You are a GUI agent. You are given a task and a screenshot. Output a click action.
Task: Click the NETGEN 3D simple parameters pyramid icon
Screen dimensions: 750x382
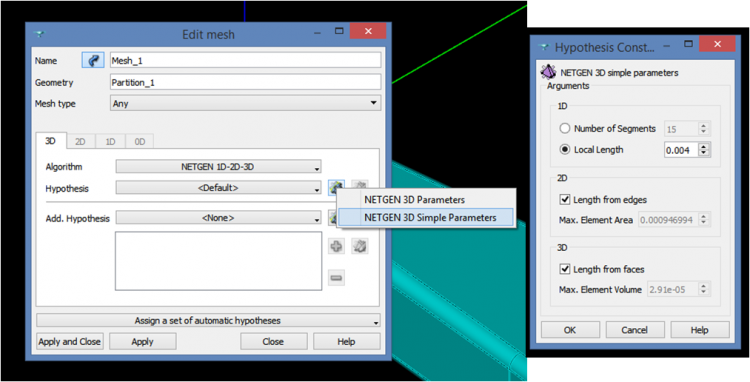click(548, 72)
